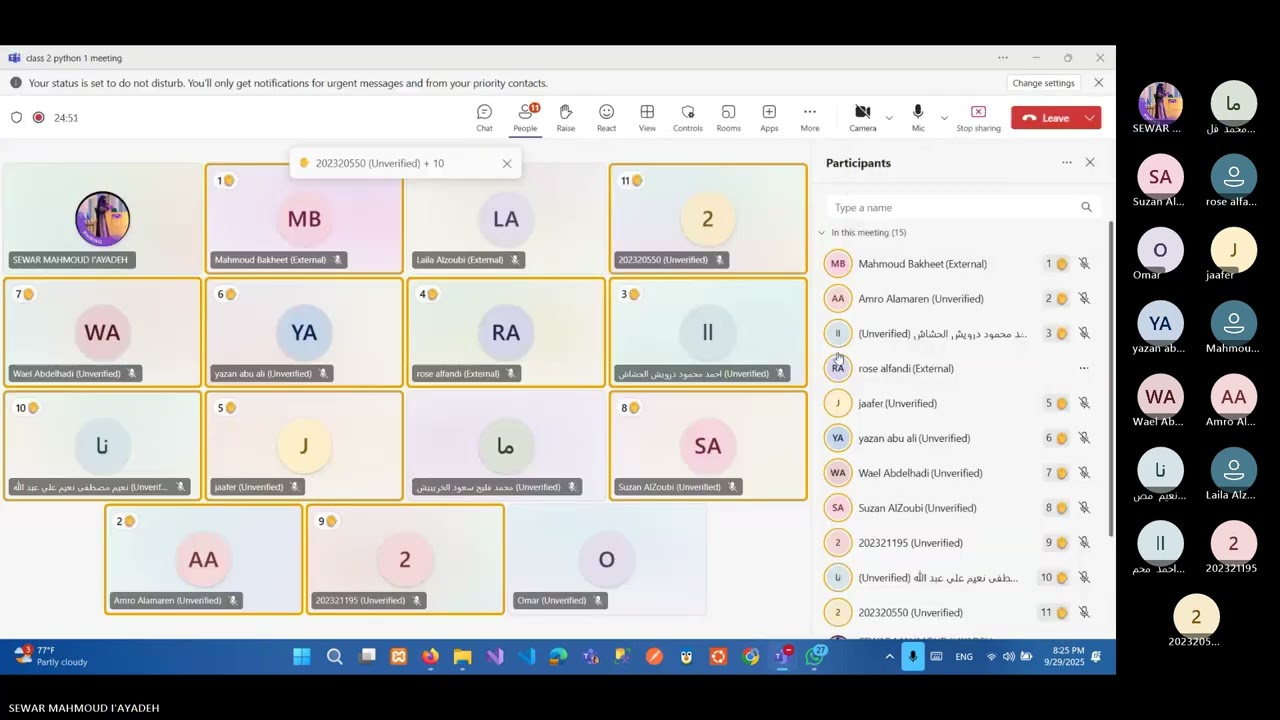
Task: Open the Apps menu
Action: tap(769, 118)
